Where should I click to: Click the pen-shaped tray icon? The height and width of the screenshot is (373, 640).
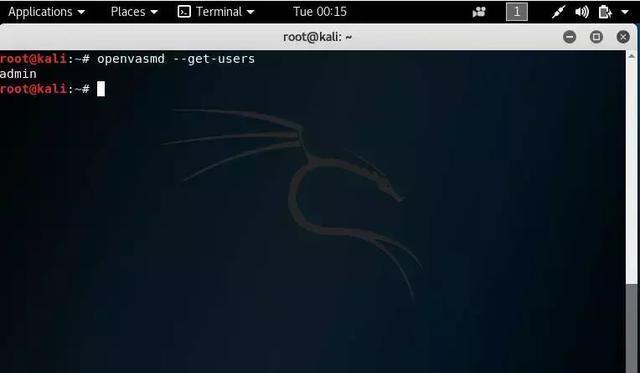(558, 12)
